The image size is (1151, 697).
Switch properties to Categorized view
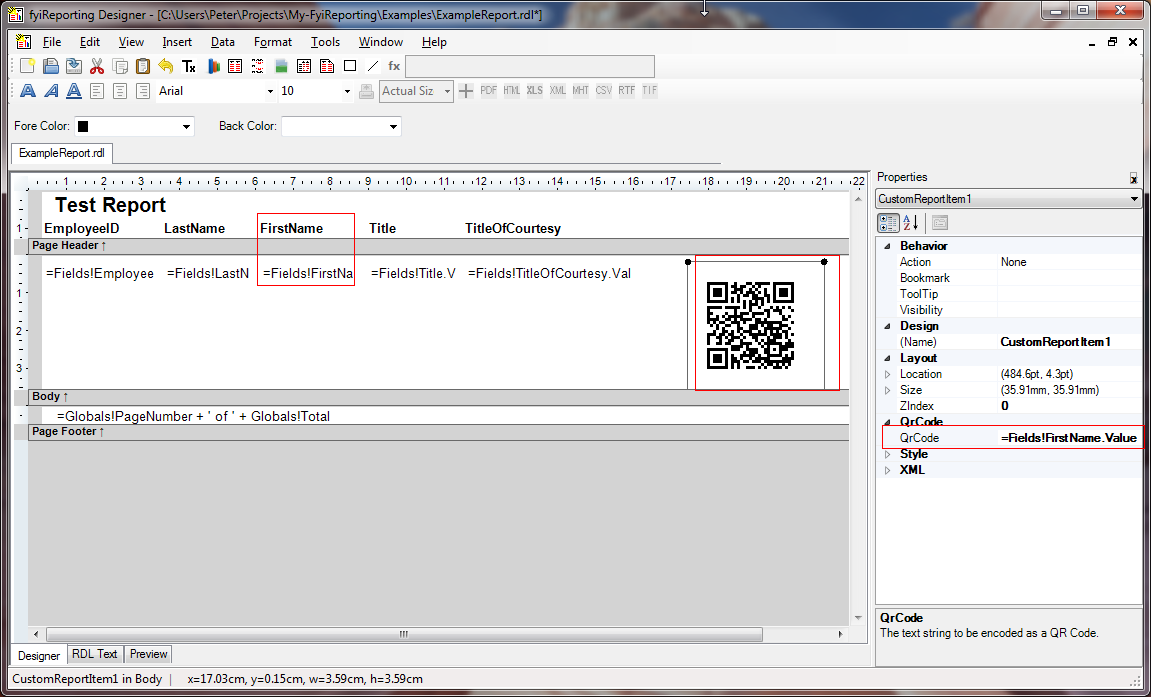point(888,222)
